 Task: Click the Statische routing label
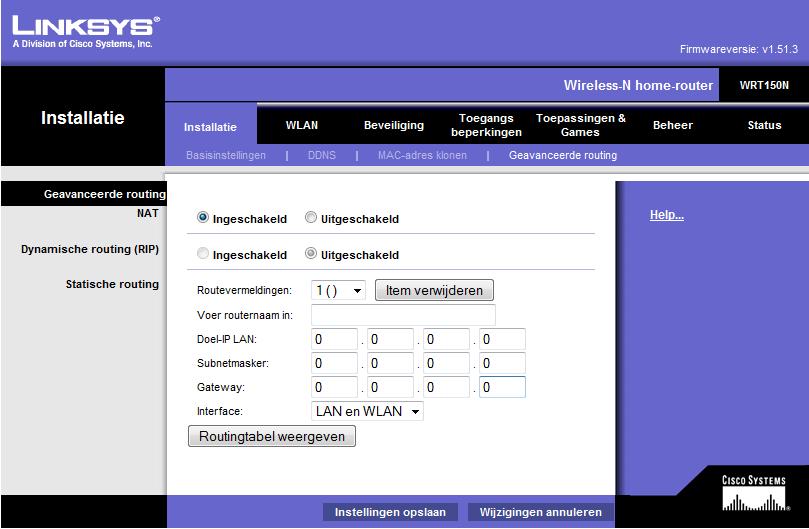112,284
